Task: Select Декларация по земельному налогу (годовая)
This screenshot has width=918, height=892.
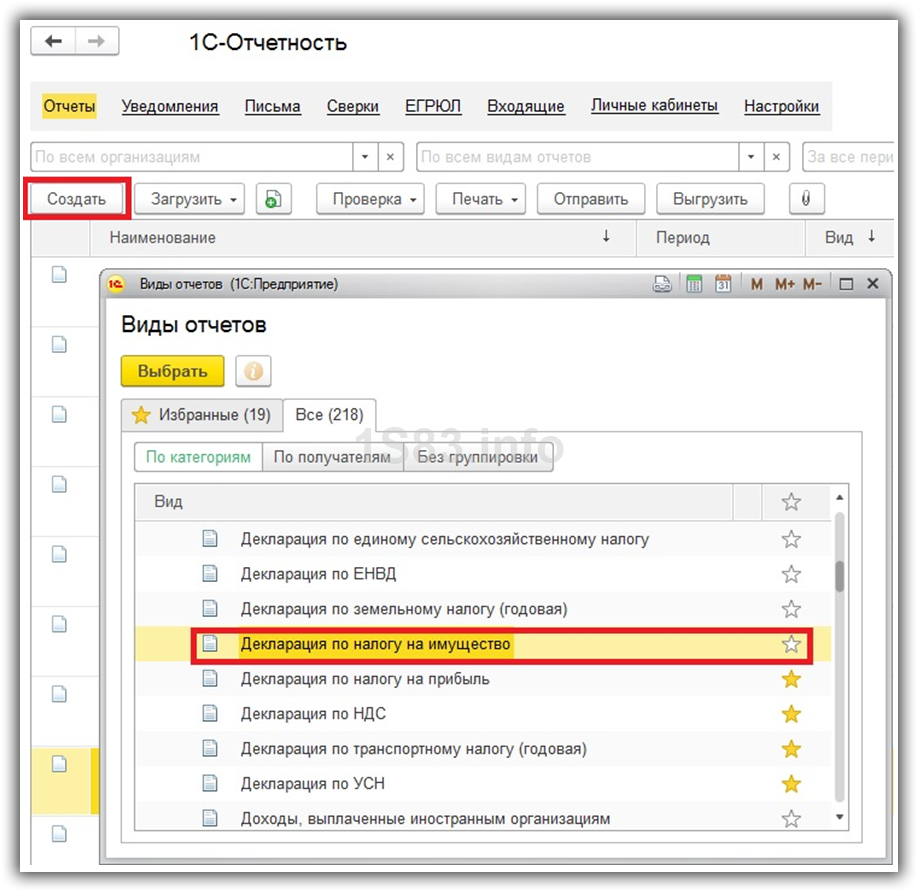Action: click(x=483, y=609)
